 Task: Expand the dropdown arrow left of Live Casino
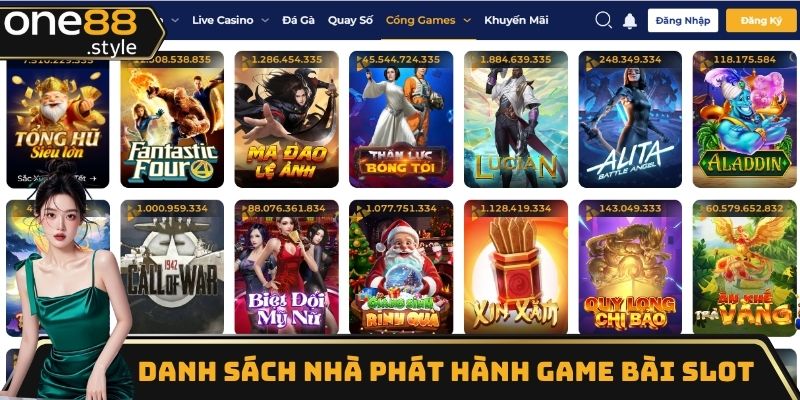[175, 20]
